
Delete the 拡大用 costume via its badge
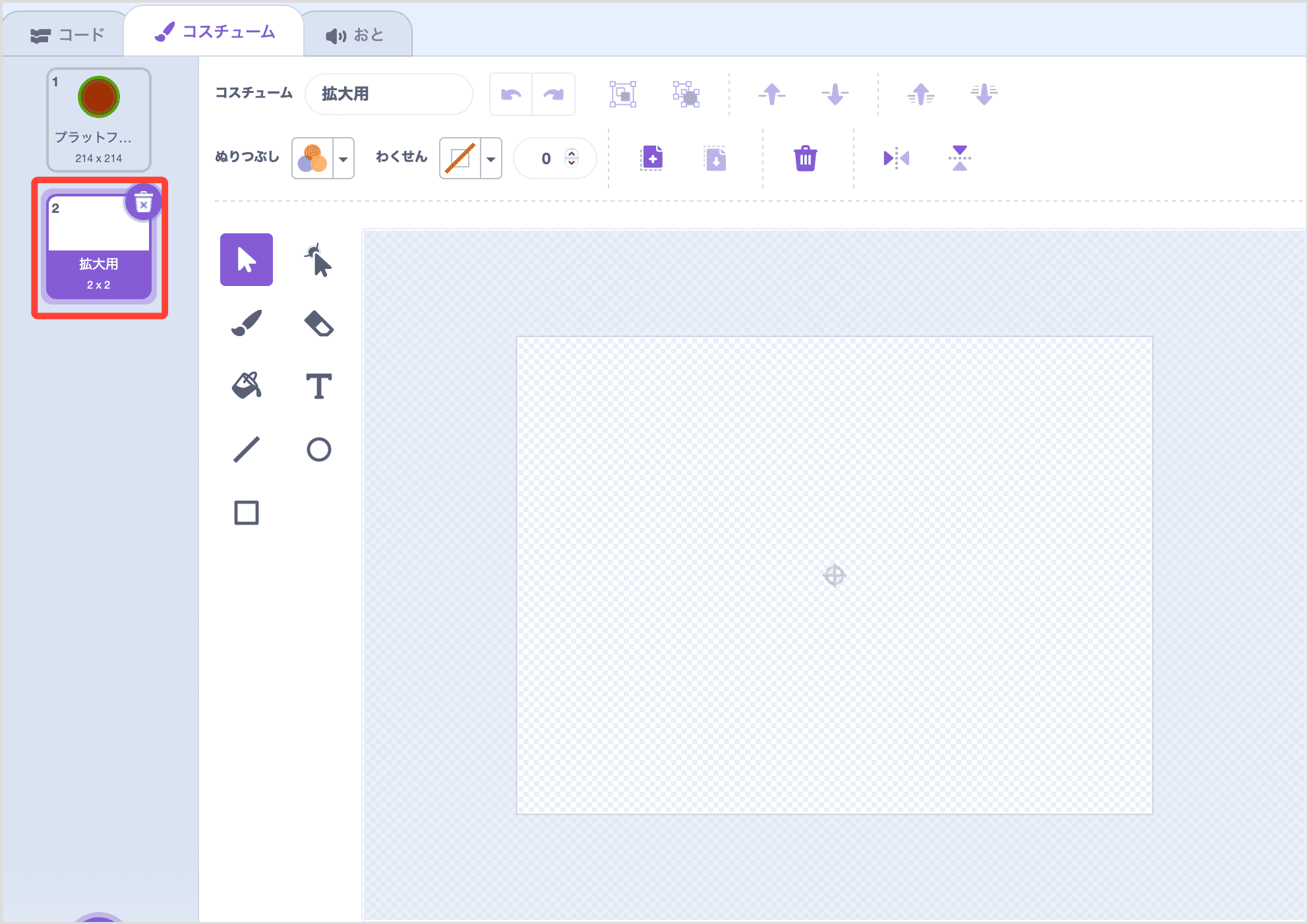[143, 203]
